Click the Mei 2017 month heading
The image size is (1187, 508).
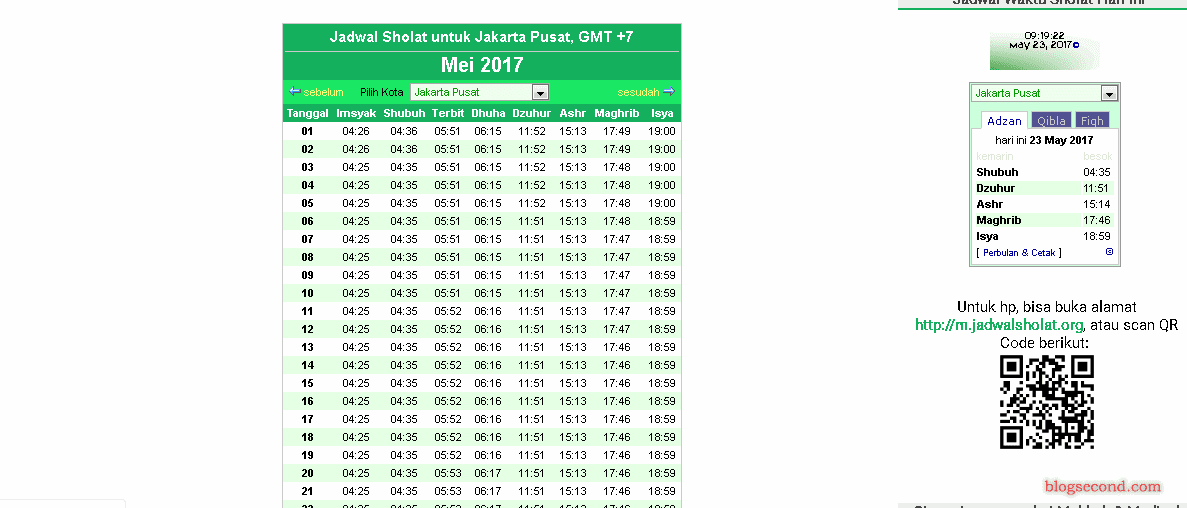coord(482,64)
